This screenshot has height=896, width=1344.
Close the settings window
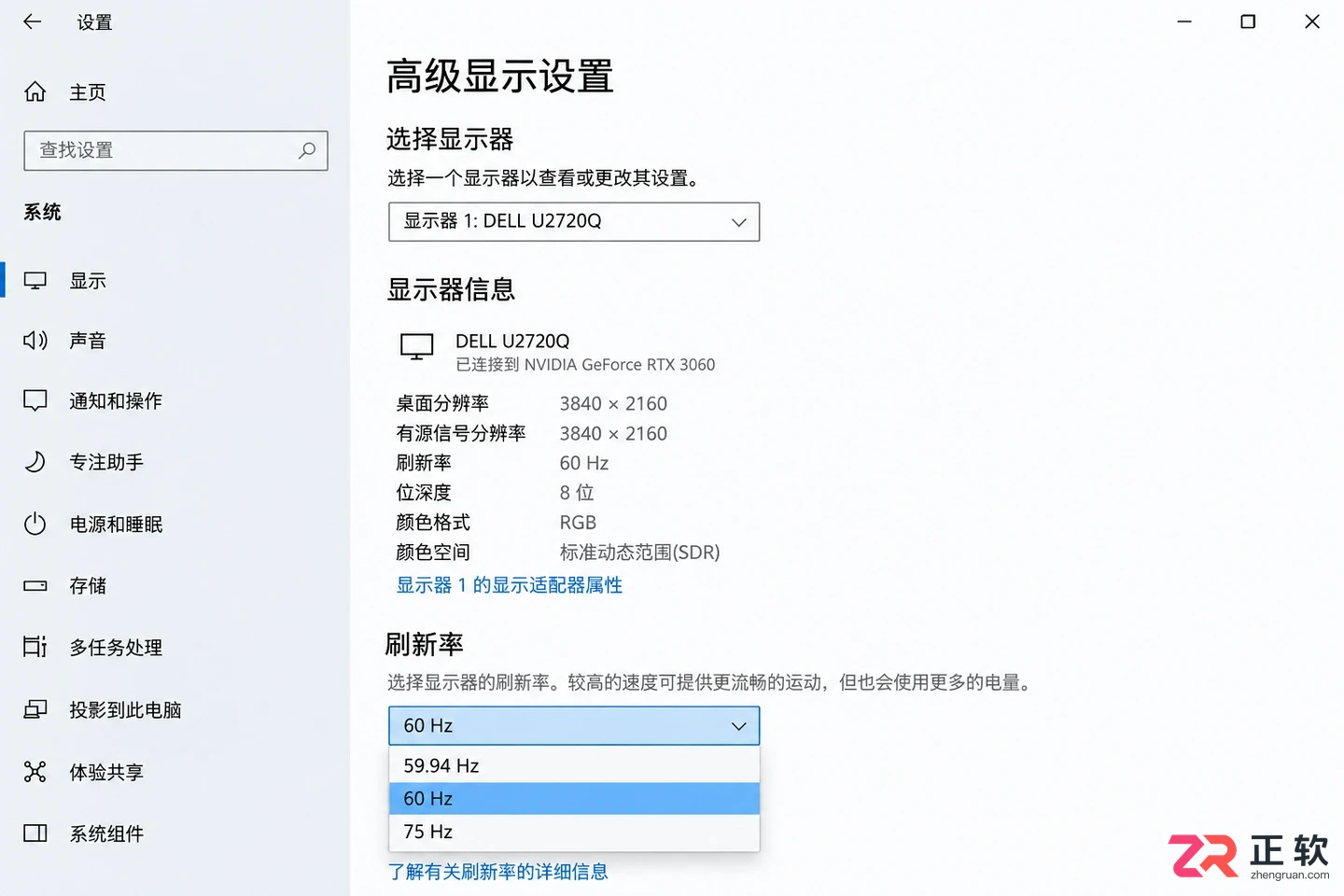tap(1312, 21)
